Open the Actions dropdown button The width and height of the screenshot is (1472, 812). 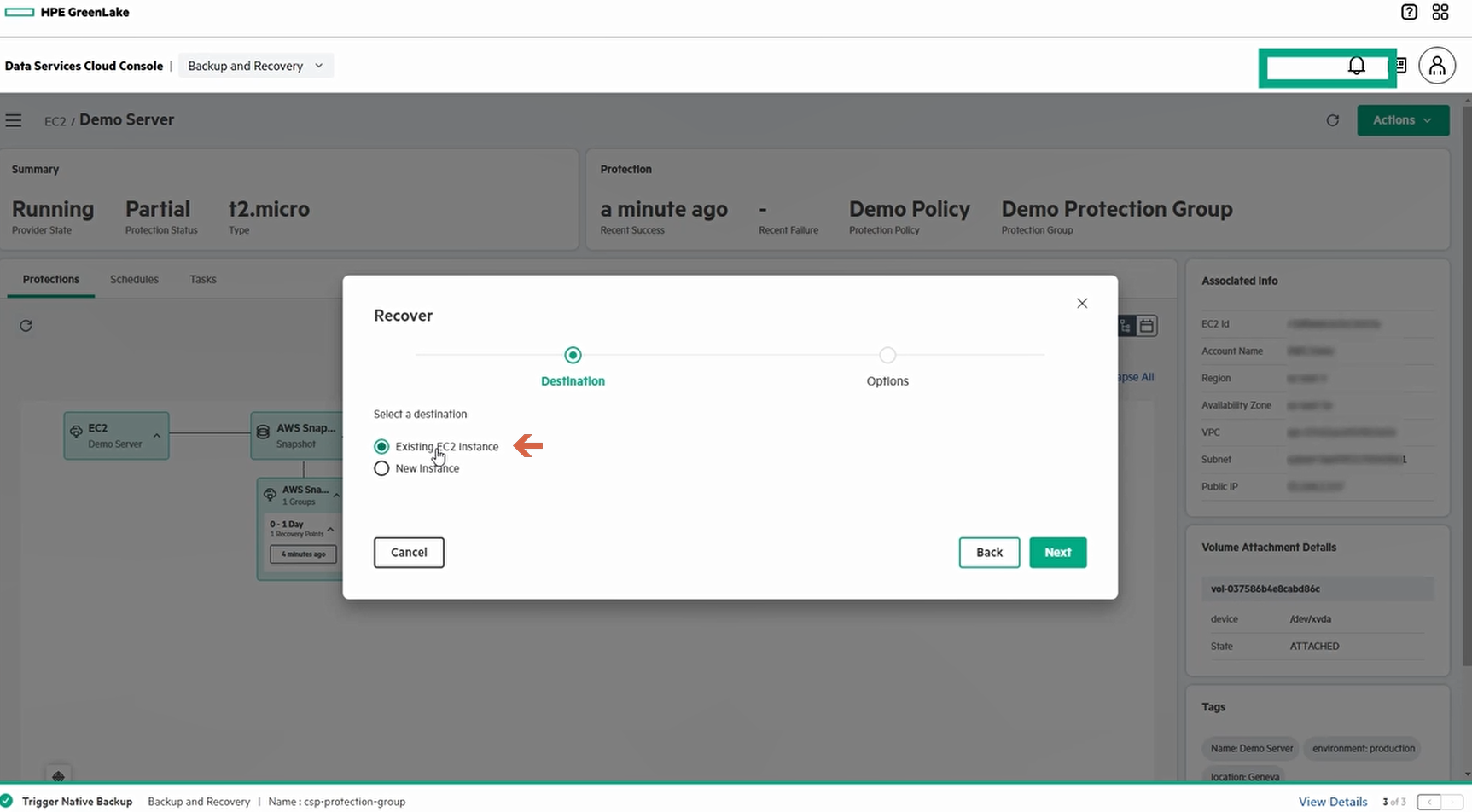(x=1403, y=120)
